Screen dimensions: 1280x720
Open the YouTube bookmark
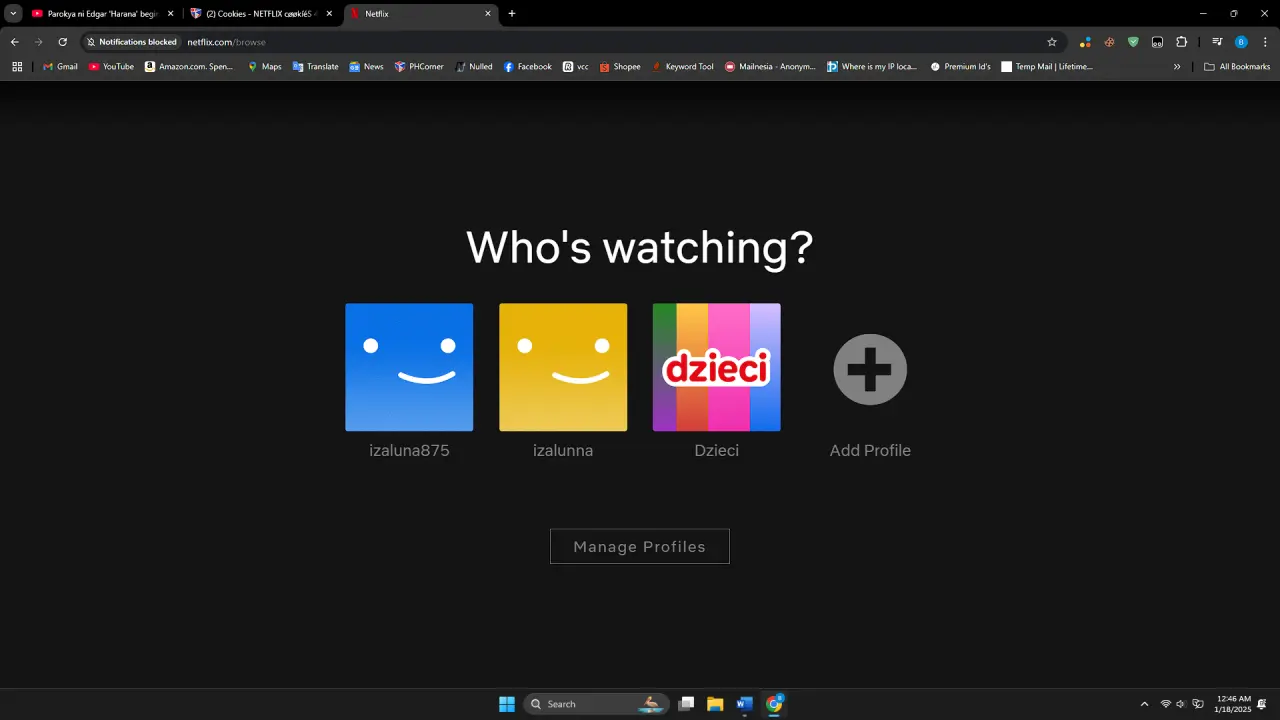pyautogui.click(x=111, y=67)
